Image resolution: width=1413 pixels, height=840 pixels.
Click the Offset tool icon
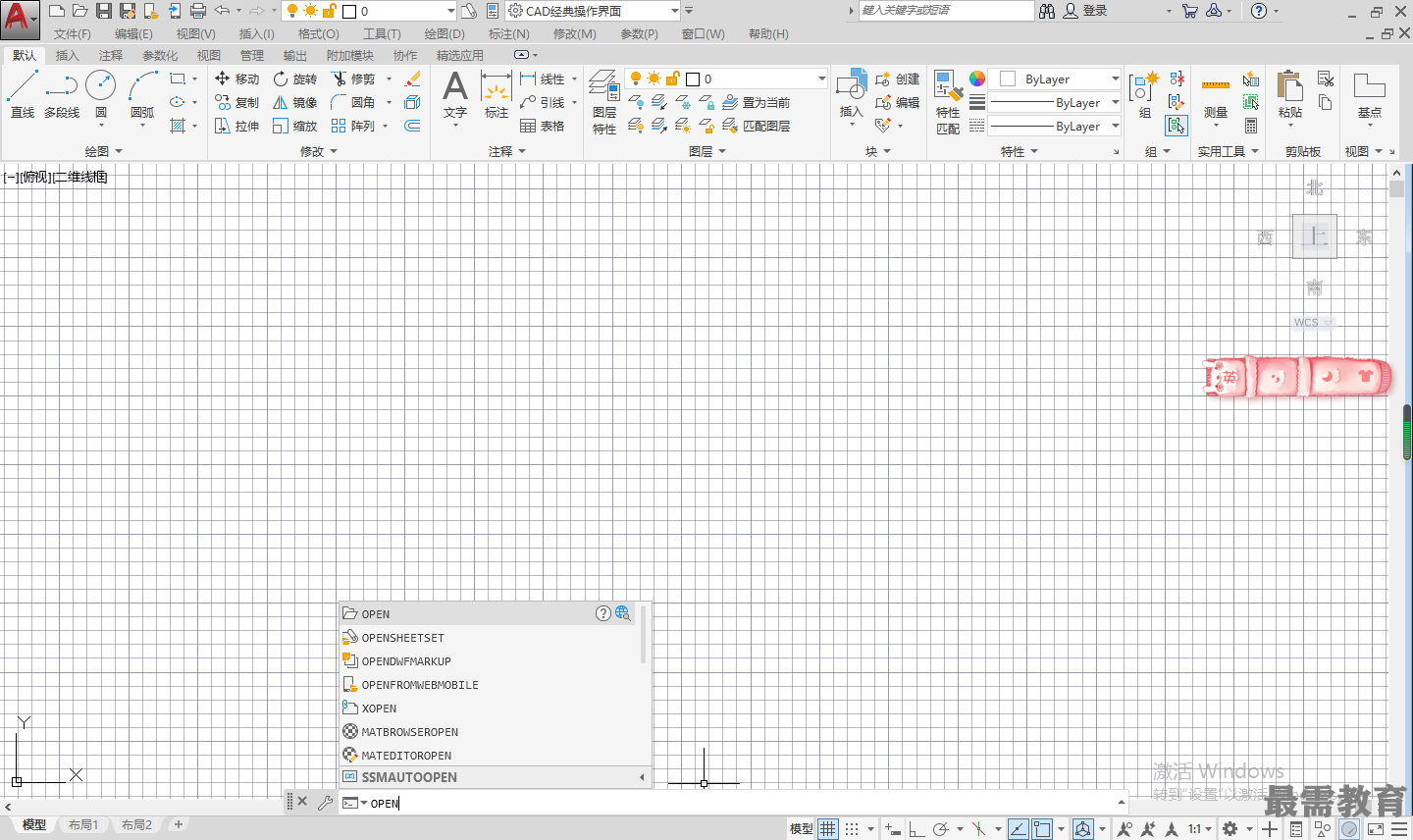[412, 126]
